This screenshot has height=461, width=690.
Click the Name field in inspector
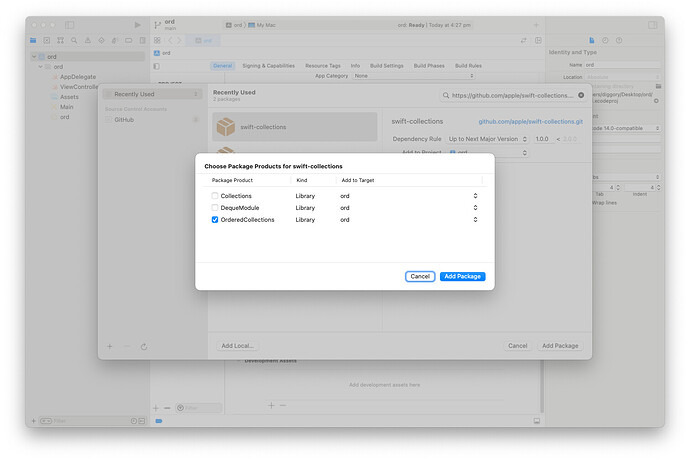[622, 65]
